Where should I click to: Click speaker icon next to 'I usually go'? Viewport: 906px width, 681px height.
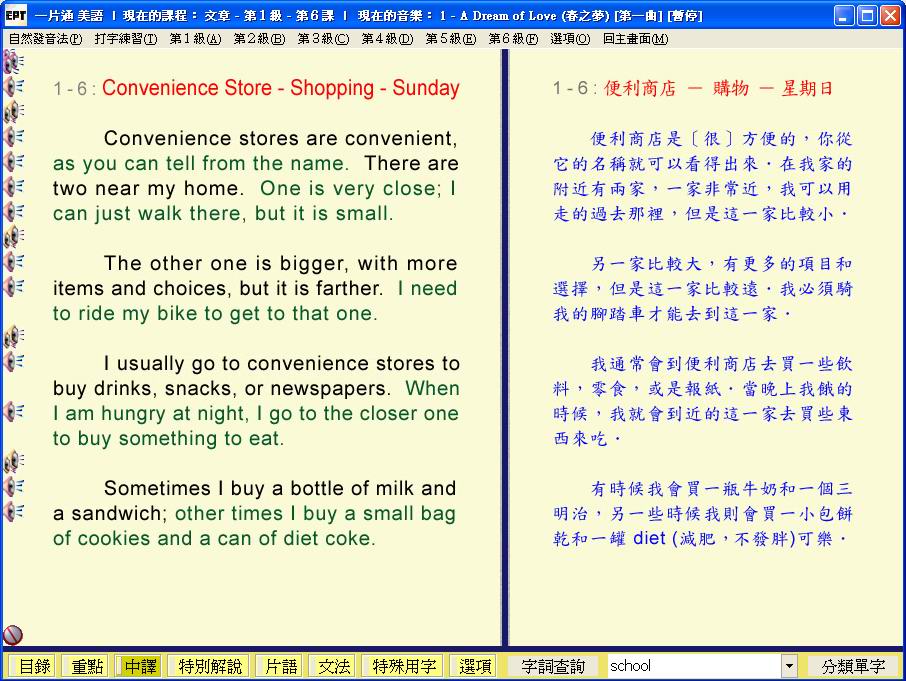13,361
